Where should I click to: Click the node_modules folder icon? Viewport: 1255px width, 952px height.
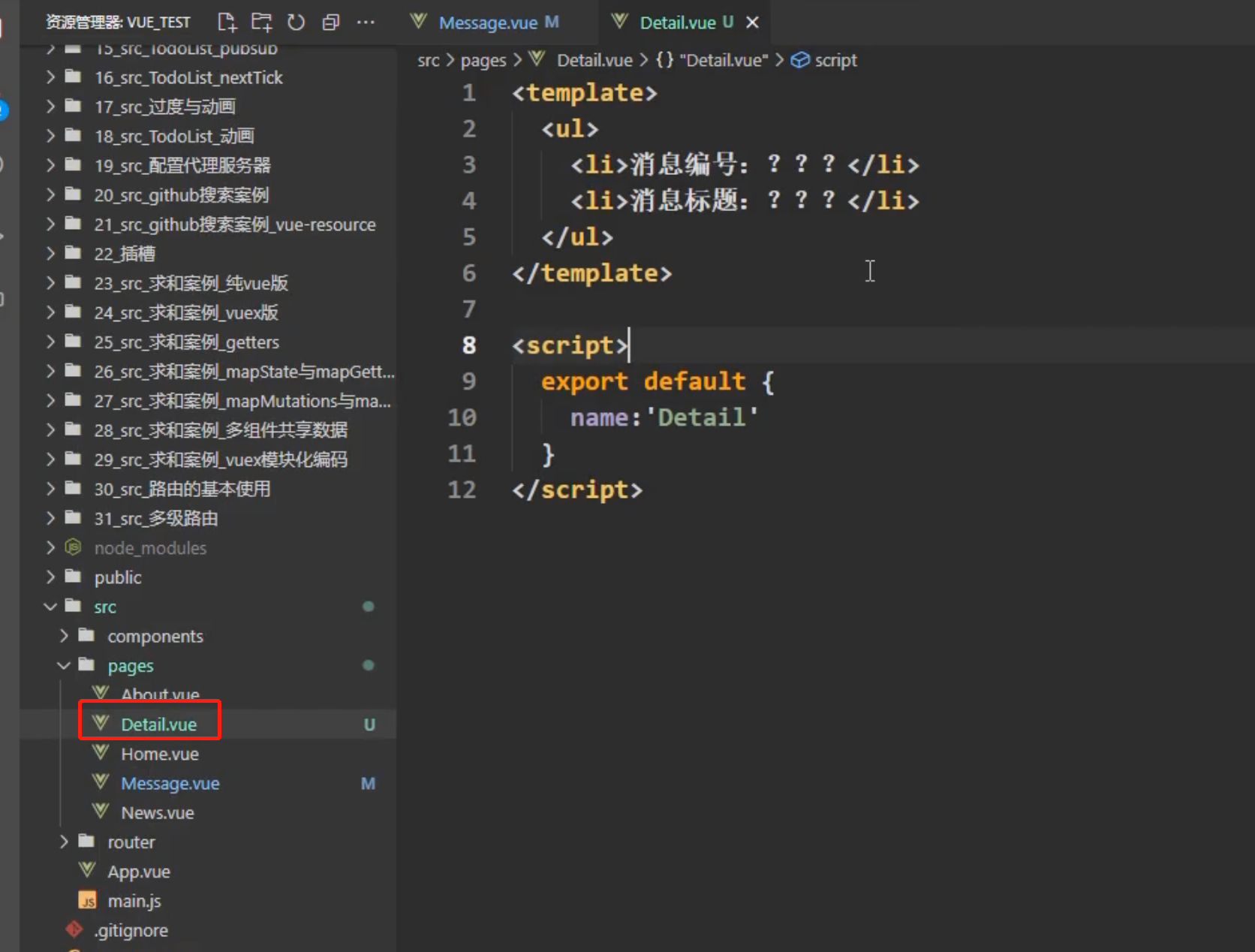point(73,547)
